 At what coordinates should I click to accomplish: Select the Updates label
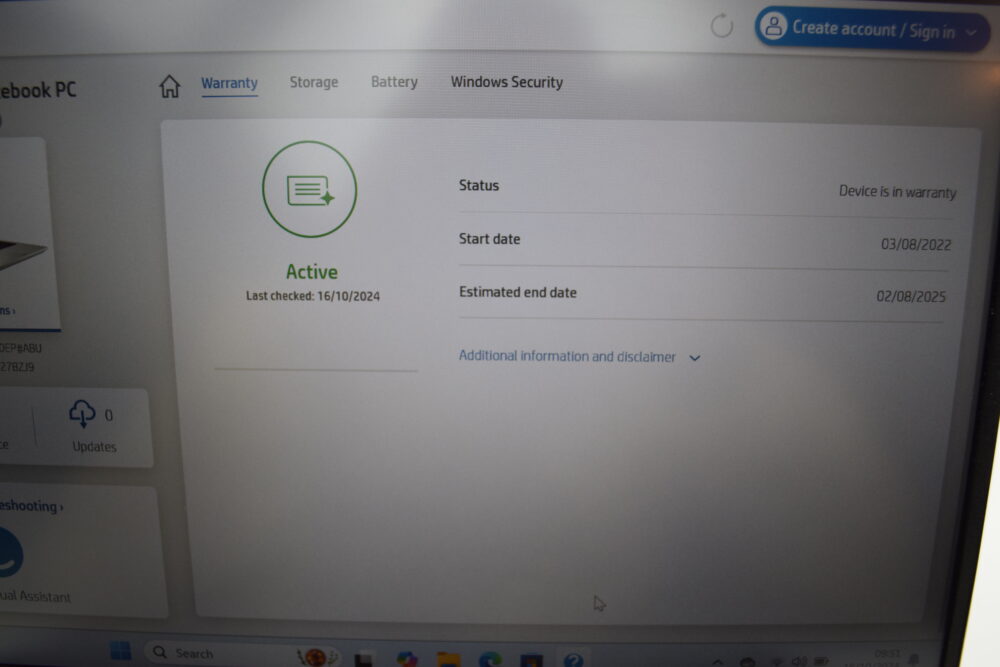click(x=94, y=446)
